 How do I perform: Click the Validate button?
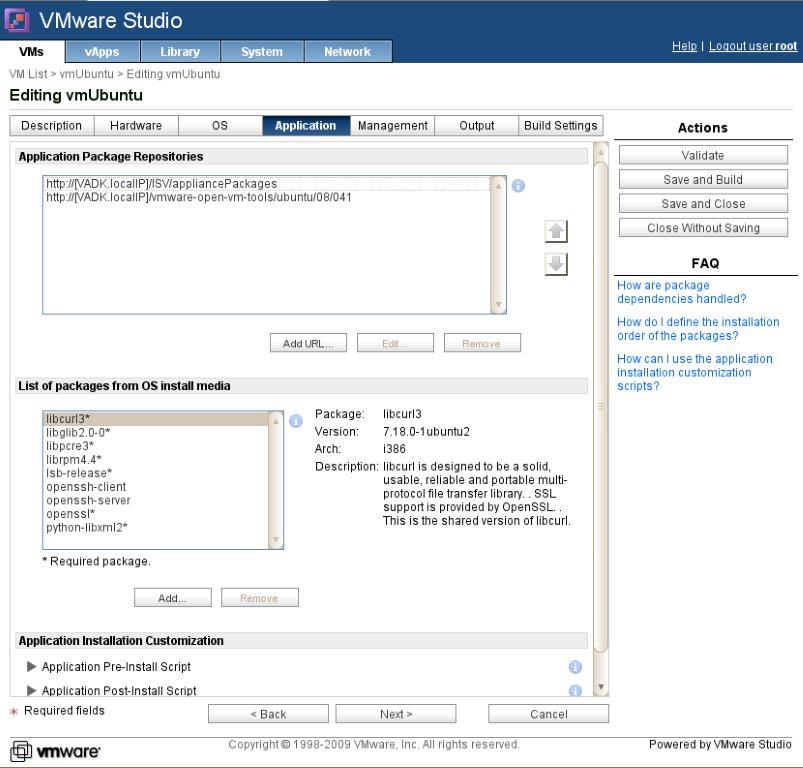pyautogui.click(x=703, y=155)
